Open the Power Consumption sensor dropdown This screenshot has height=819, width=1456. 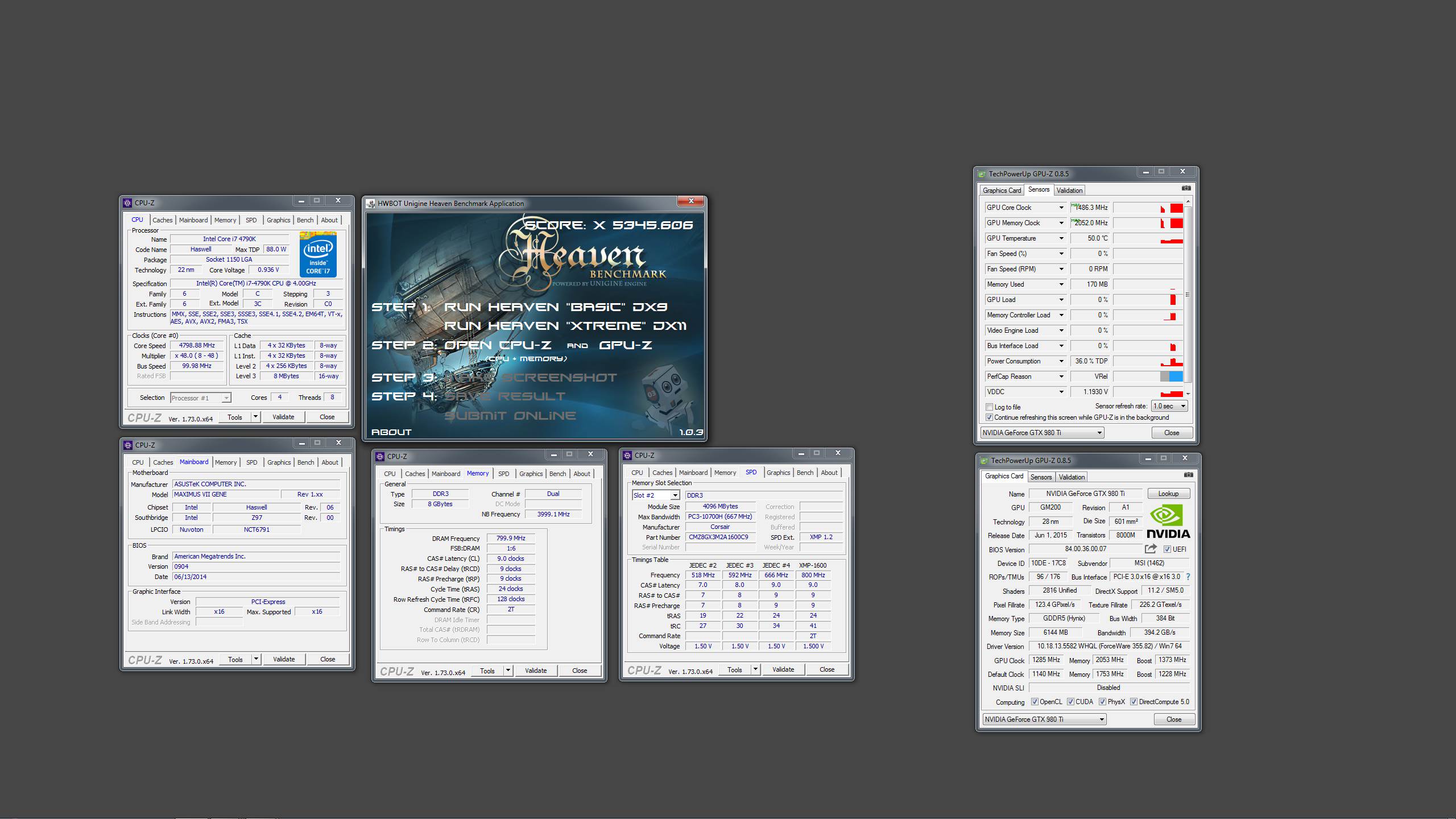[1061, 361]
